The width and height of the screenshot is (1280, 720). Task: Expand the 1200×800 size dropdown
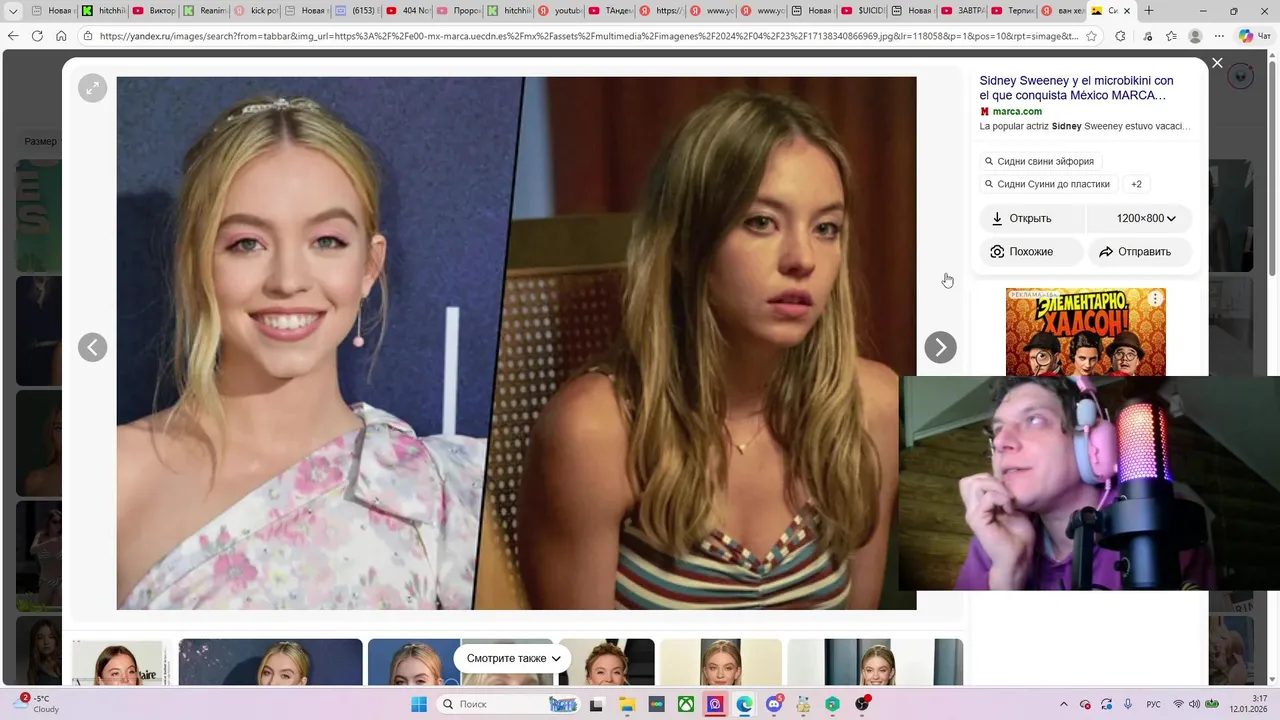click(x=1140, y=218)
